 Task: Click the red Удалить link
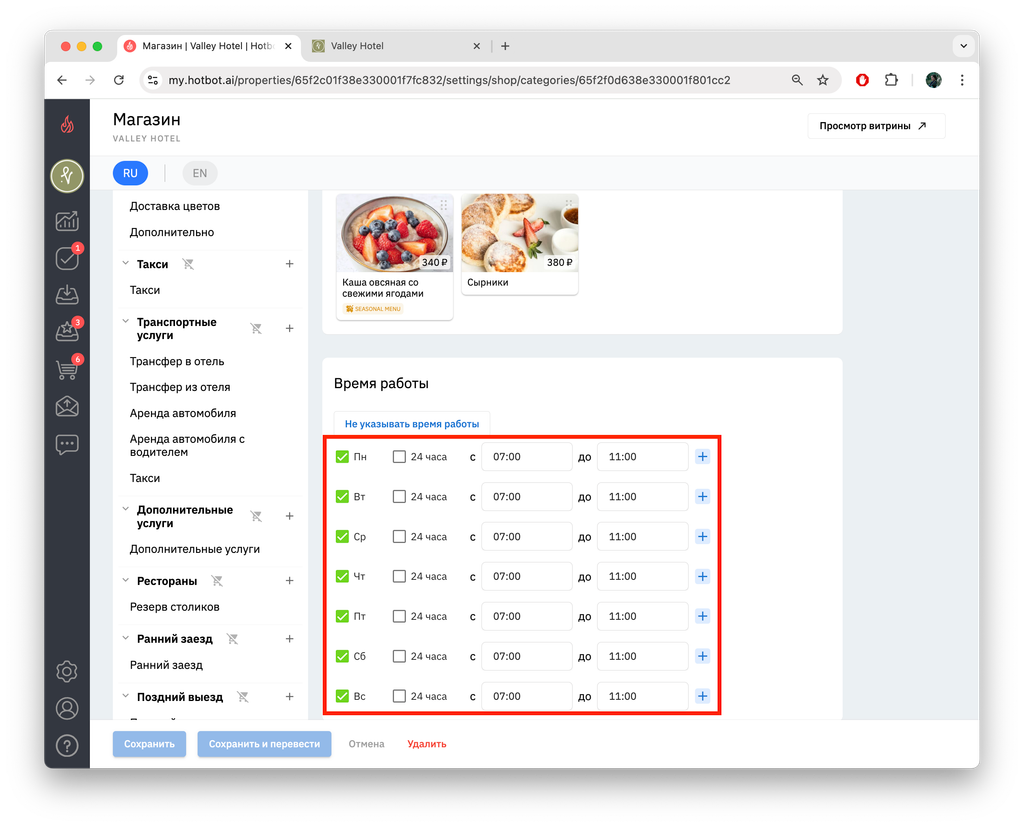[x=427, y=744]
